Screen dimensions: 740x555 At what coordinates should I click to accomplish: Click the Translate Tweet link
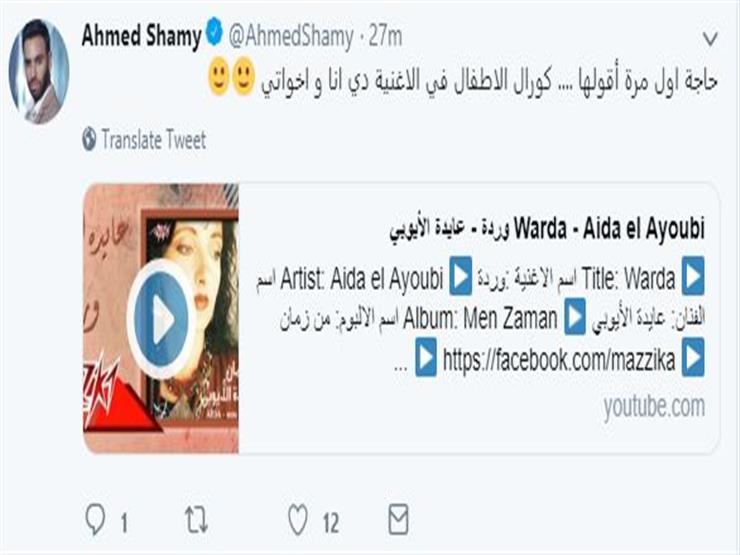pyautogui.click(x=154, y=140)
